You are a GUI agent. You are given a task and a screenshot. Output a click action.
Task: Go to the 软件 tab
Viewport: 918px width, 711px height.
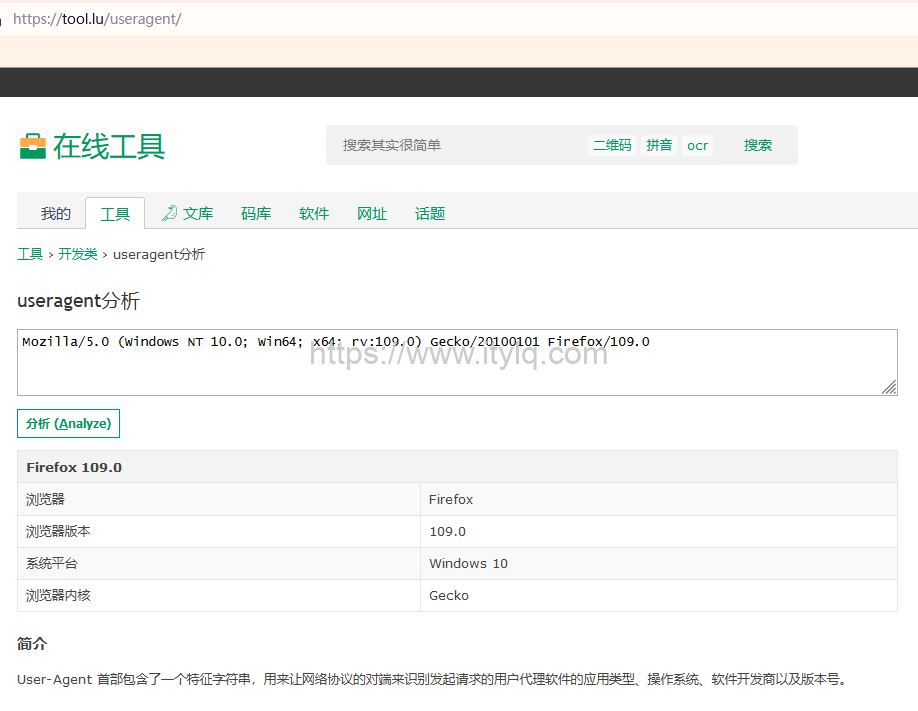[314, 213]
